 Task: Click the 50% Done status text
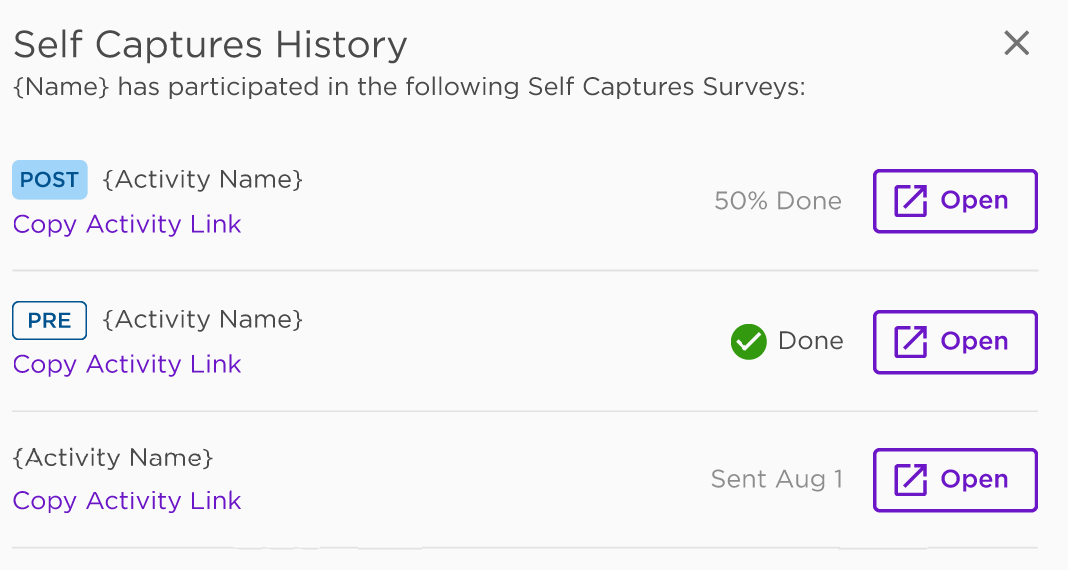pos(778,201)
